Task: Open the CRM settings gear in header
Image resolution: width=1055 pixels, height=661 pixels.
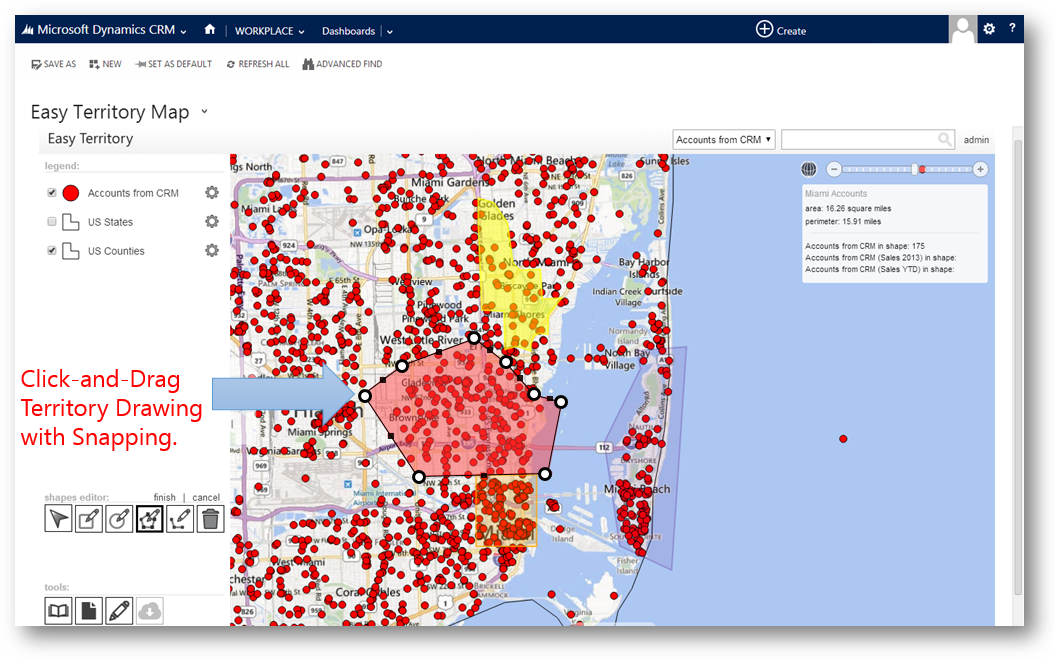Action: (x=989, y=29)
